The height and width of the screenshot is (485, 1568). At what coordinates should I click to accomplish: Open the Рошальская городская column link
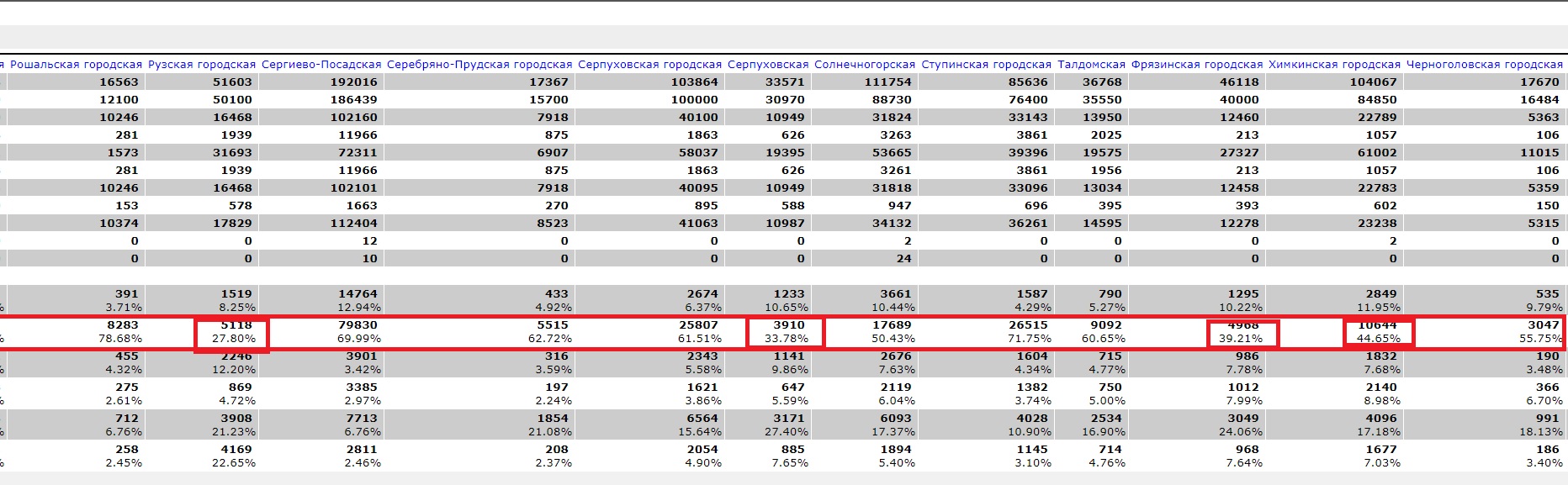[77, 64]
